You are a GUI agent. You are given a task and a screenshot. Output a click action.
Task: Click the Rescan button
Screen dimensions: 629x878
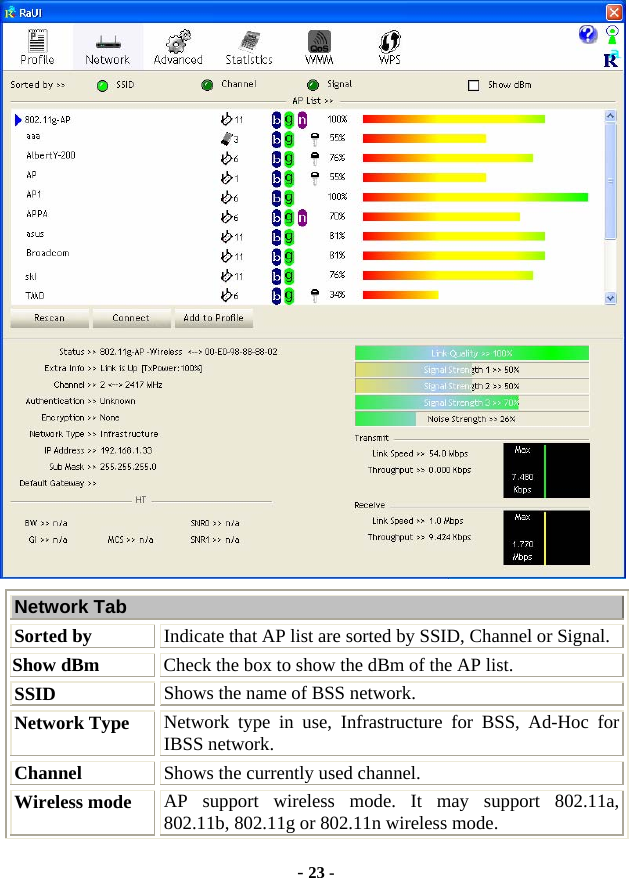tap(49, 318)
